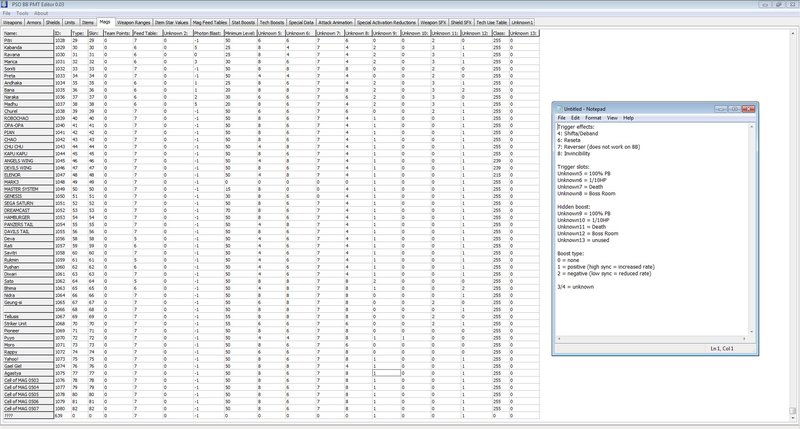Click the Class column header
Screen dimensions: 800x429
(500, 33)
